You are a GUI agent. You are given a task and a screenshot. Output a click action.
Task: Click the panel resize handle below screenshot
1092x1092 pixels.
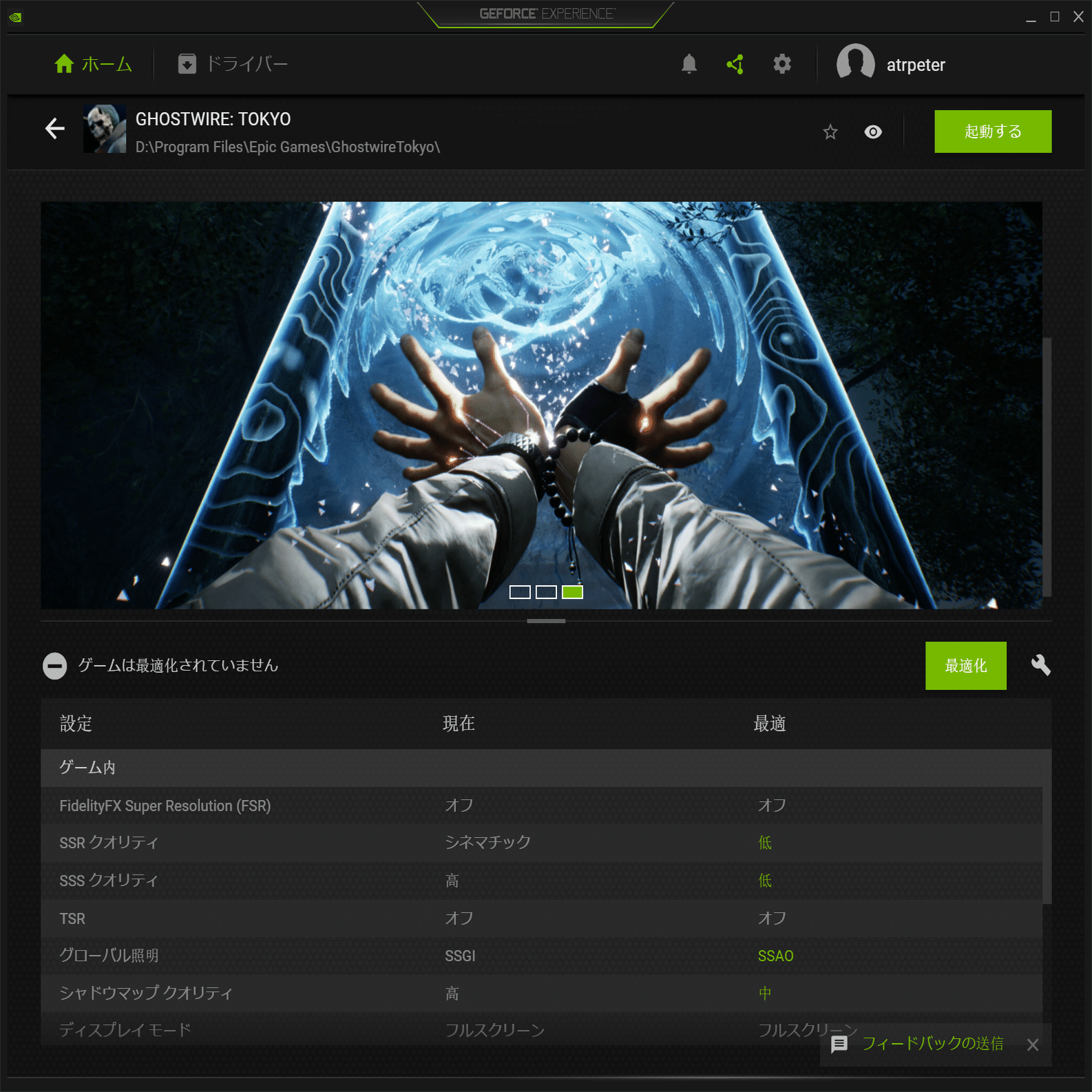546,621
